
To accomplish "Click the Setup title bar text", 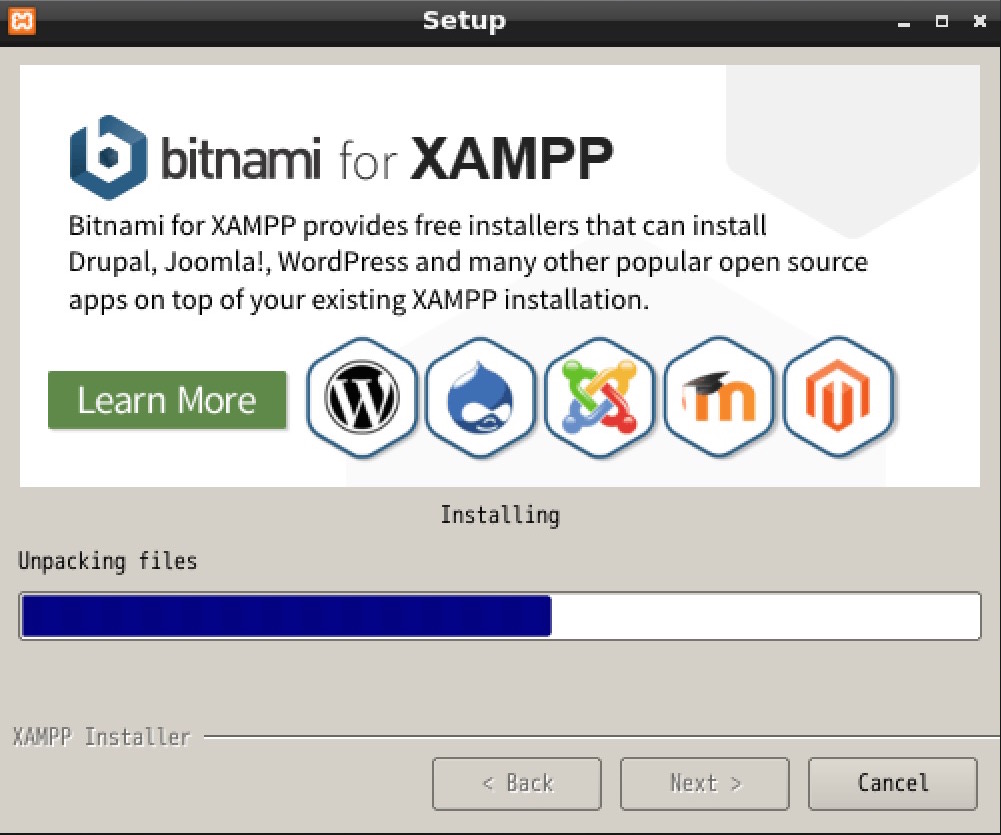I will tap(464, 20).
